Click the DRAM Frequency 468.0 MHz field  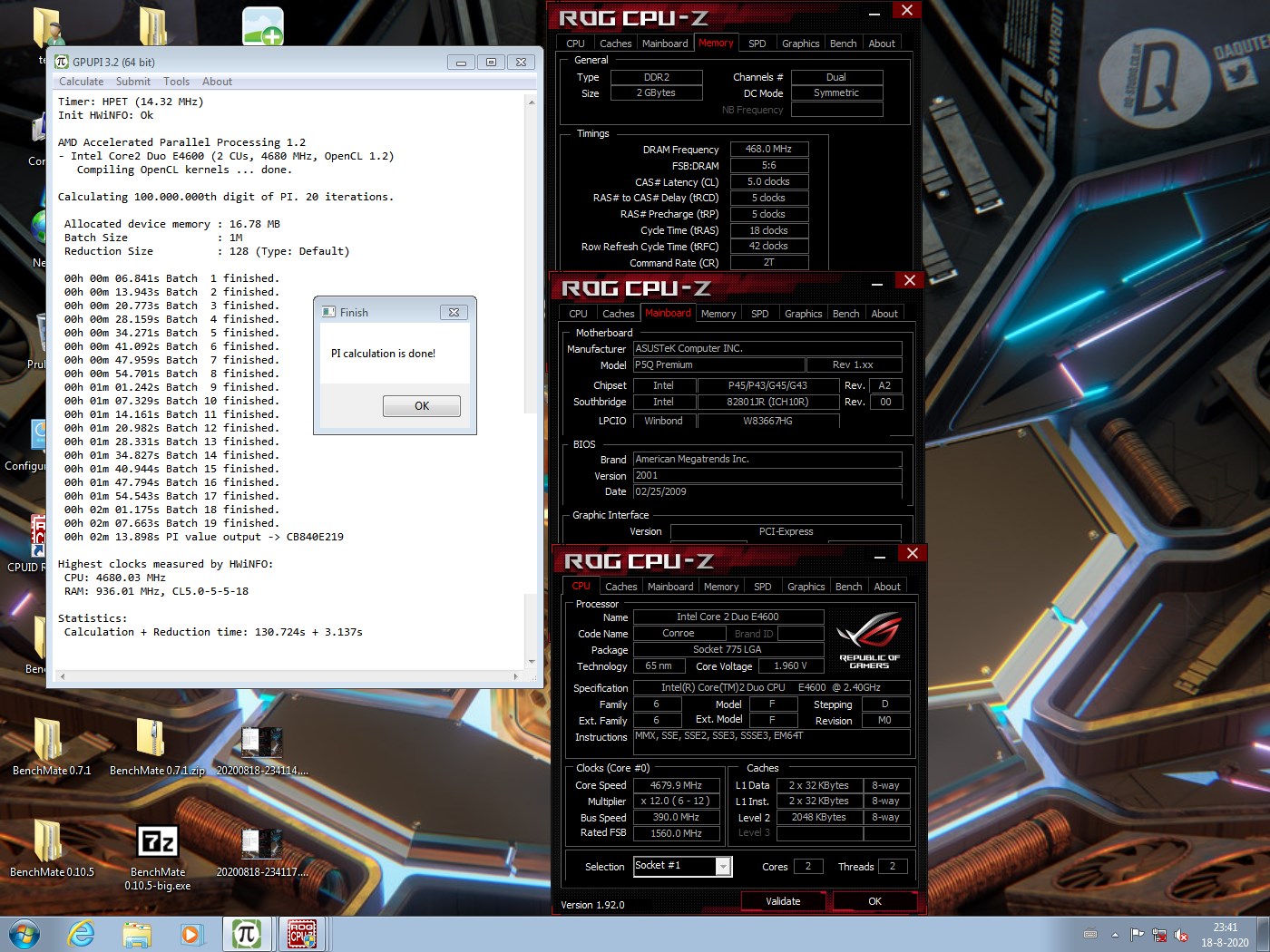(x=768, y=149)
